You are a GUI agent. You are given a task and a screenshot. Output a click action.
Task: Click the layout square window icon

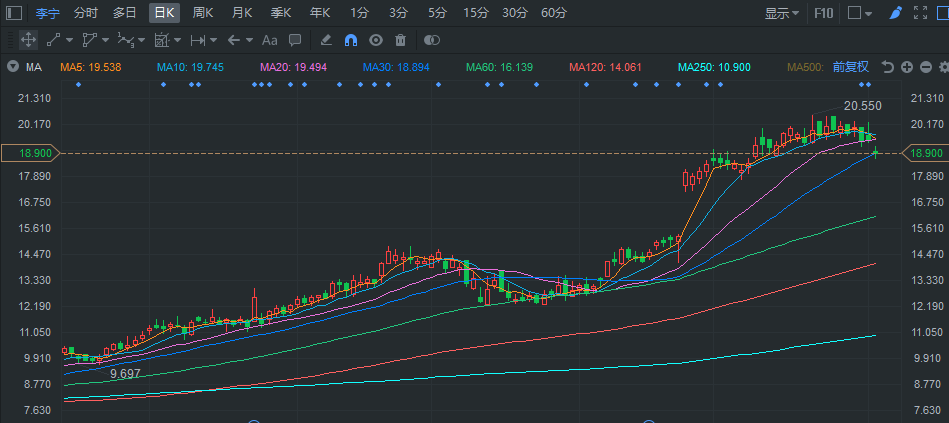point(854,13)
